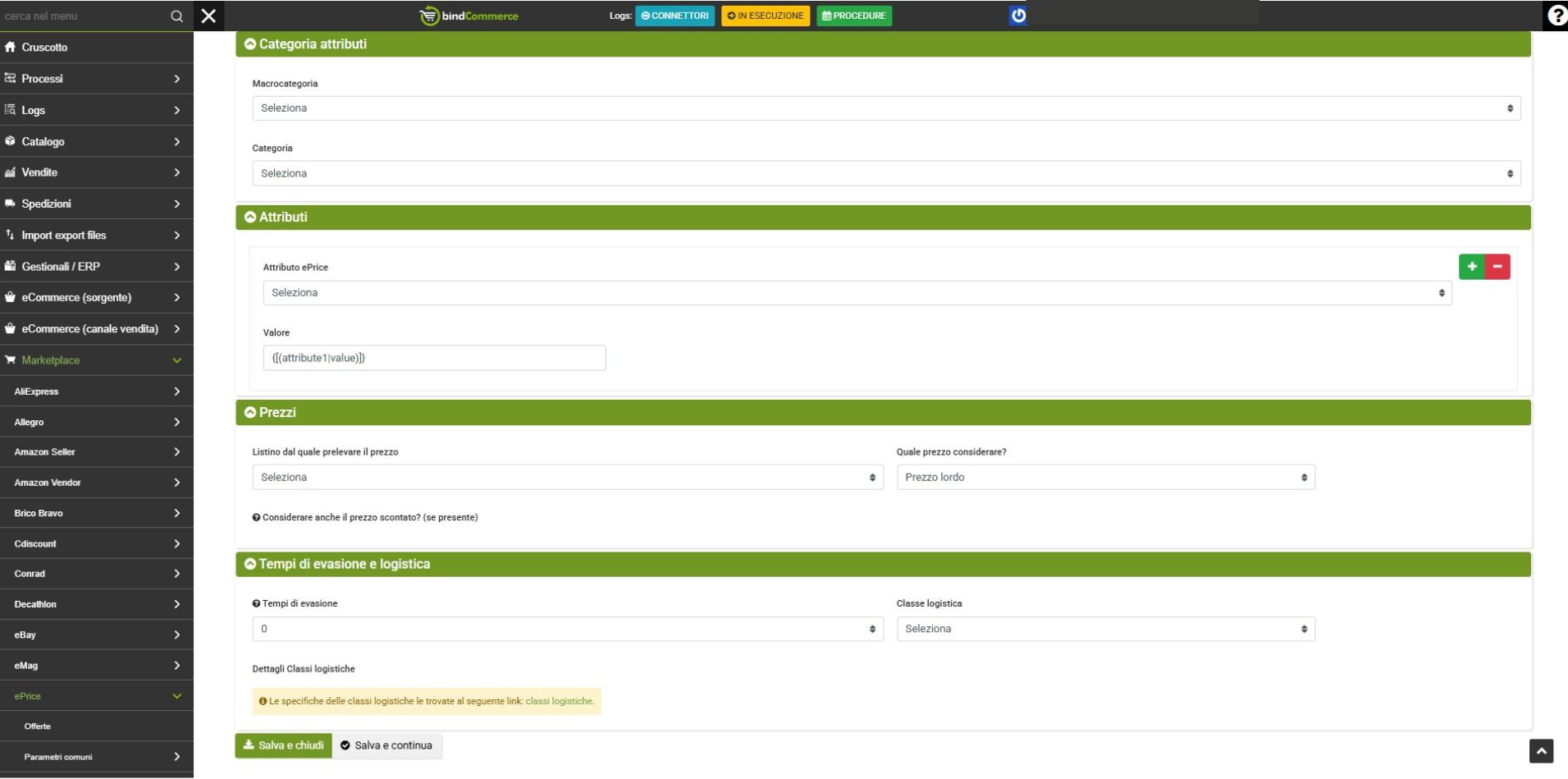Click the Valore input field
The width and height of the screenshot is (1568, 779).
point(434,359)
